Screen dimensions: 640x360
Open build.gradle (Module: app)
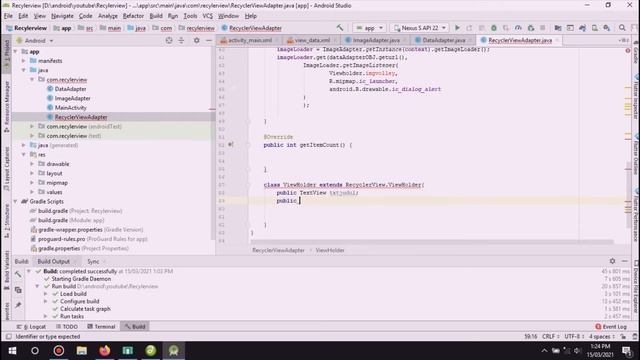(x=71, y=220)
